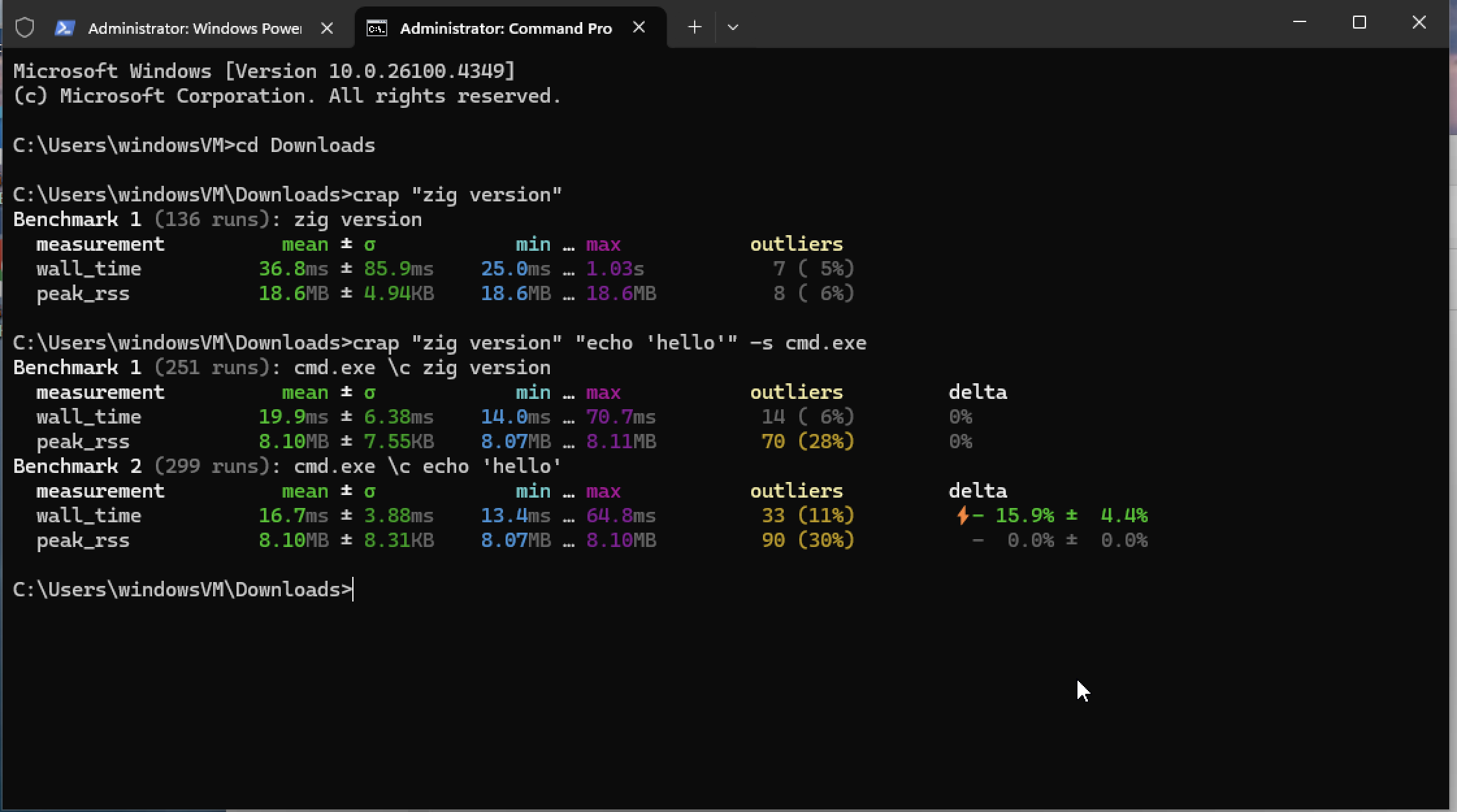Switch to Administrator: Windows PowerShell tab
Screen dimensions: 1457x812
click(194, 28)
